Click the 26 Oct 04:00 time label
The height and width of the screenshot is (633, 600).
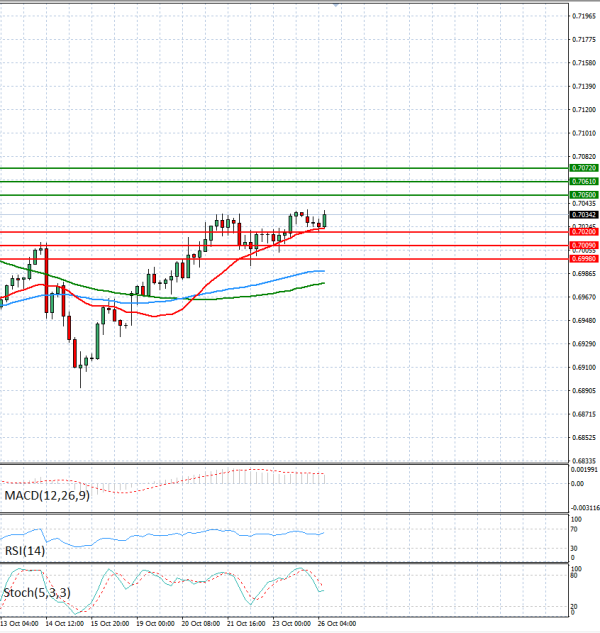point(337,624)
